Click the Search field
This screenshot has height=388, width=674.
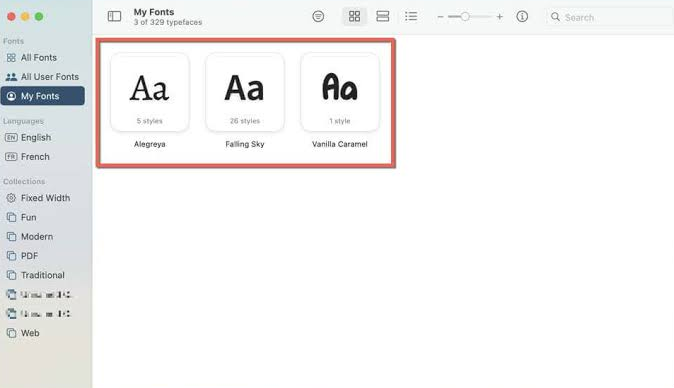610,17
